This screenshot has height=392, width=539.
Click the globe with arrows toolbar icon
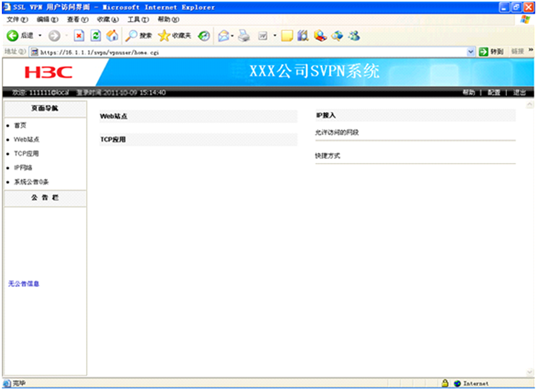pos(337,35)
